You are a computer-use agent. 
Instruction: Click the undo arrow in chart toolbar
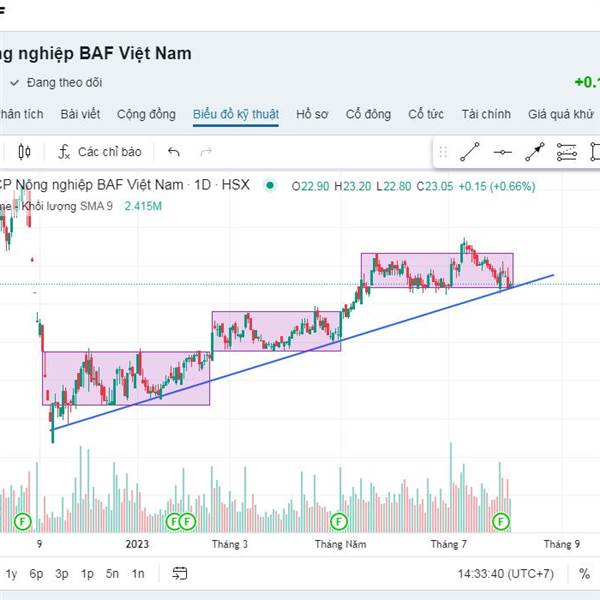(x=174, y=152)
